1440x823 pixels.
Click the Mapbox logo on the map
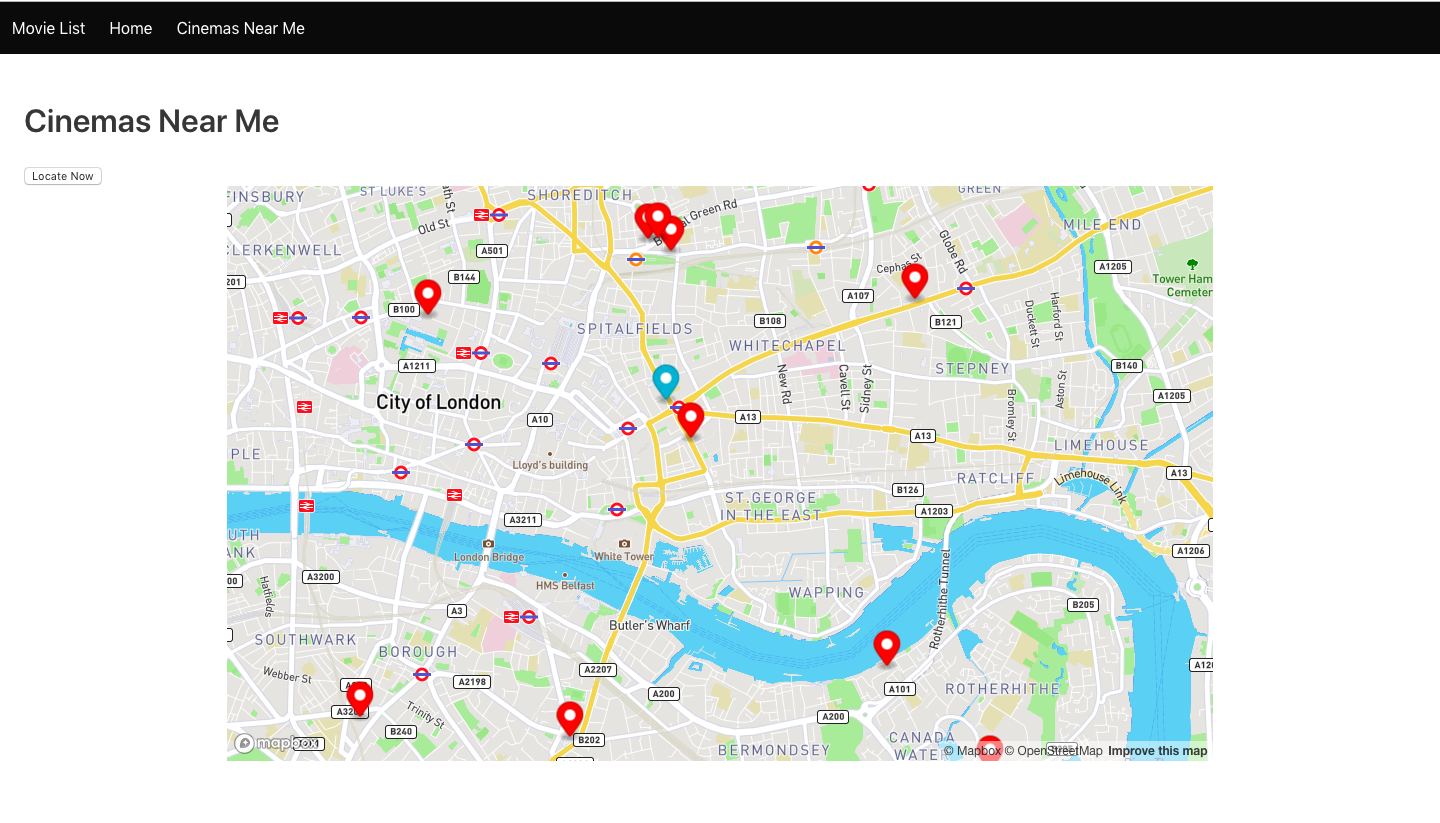pos(277,743)
